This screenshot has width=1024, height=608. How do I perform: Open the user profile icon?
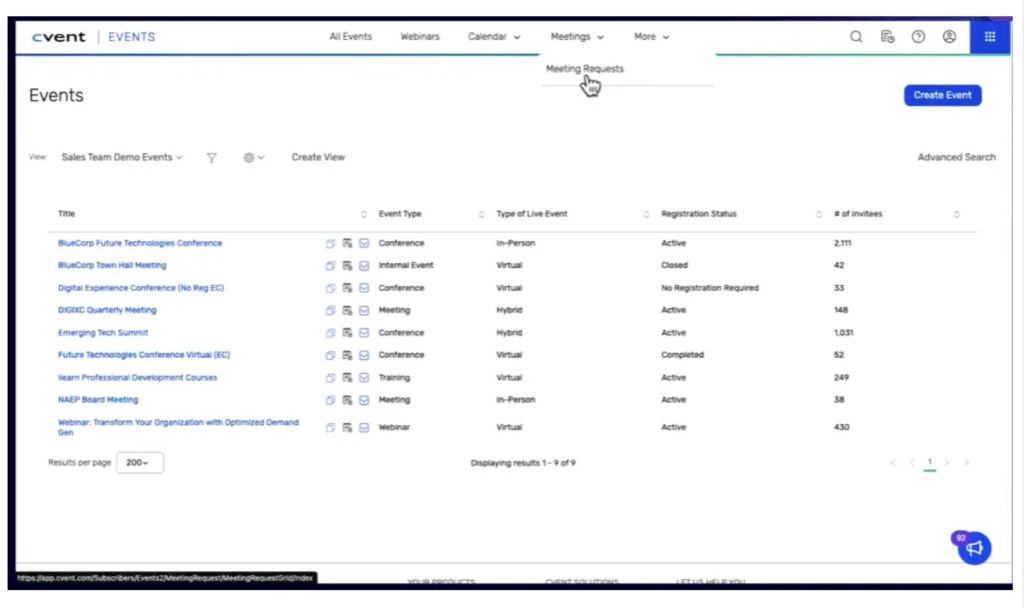tap(949, 37)
